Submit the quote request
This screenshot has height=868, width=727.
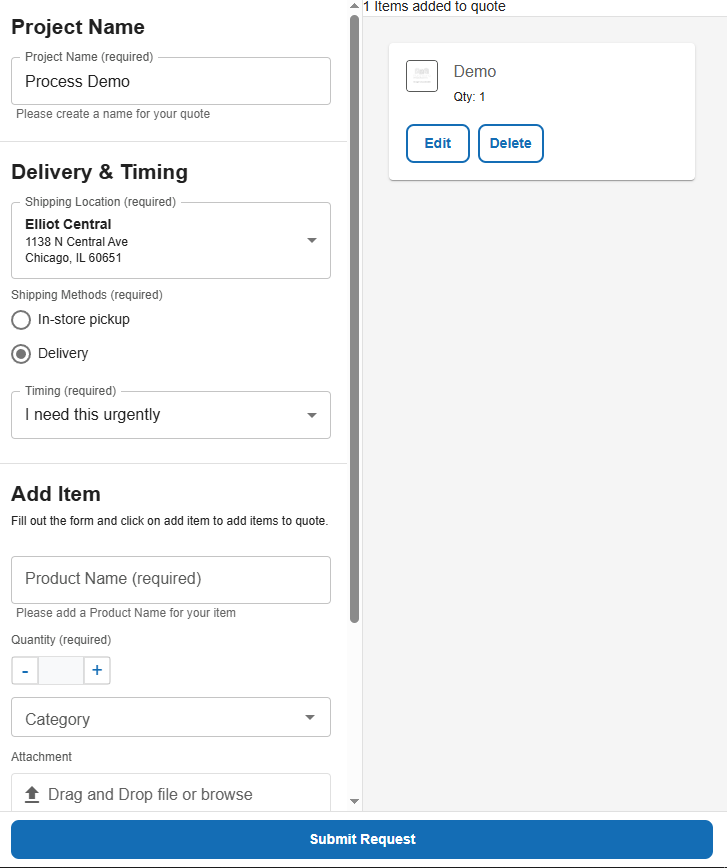coord(362,839)
